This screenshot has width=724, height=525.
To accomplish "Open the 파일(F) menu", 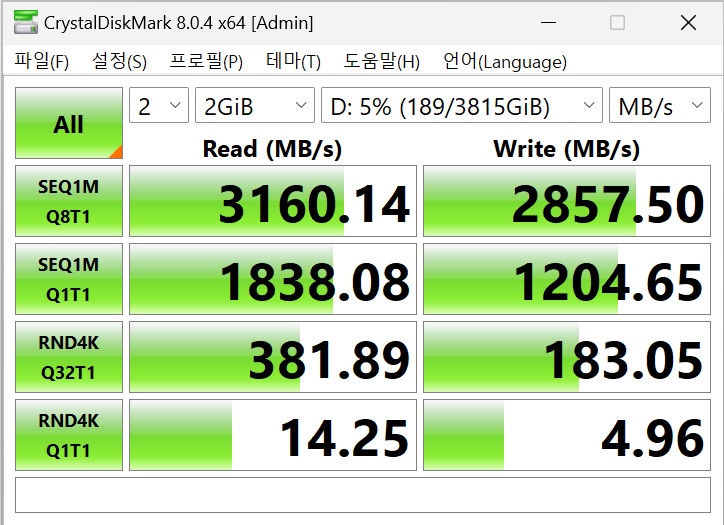I will click(42, 60).
